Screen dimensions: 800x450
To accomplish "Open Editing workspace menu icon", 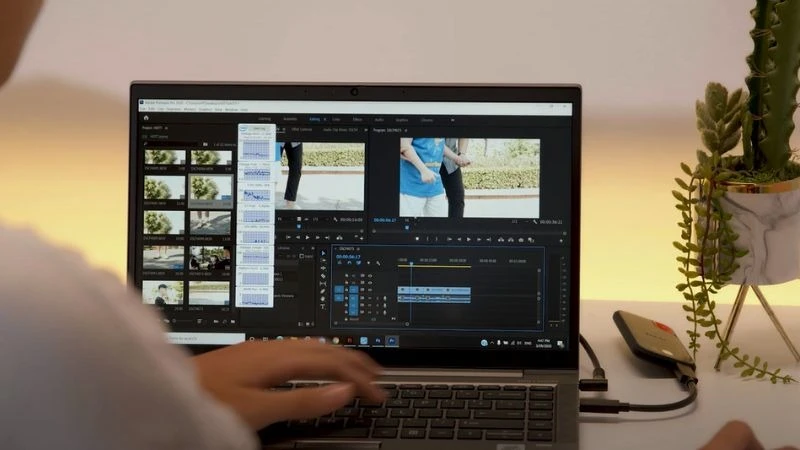I will click(324, 119).
